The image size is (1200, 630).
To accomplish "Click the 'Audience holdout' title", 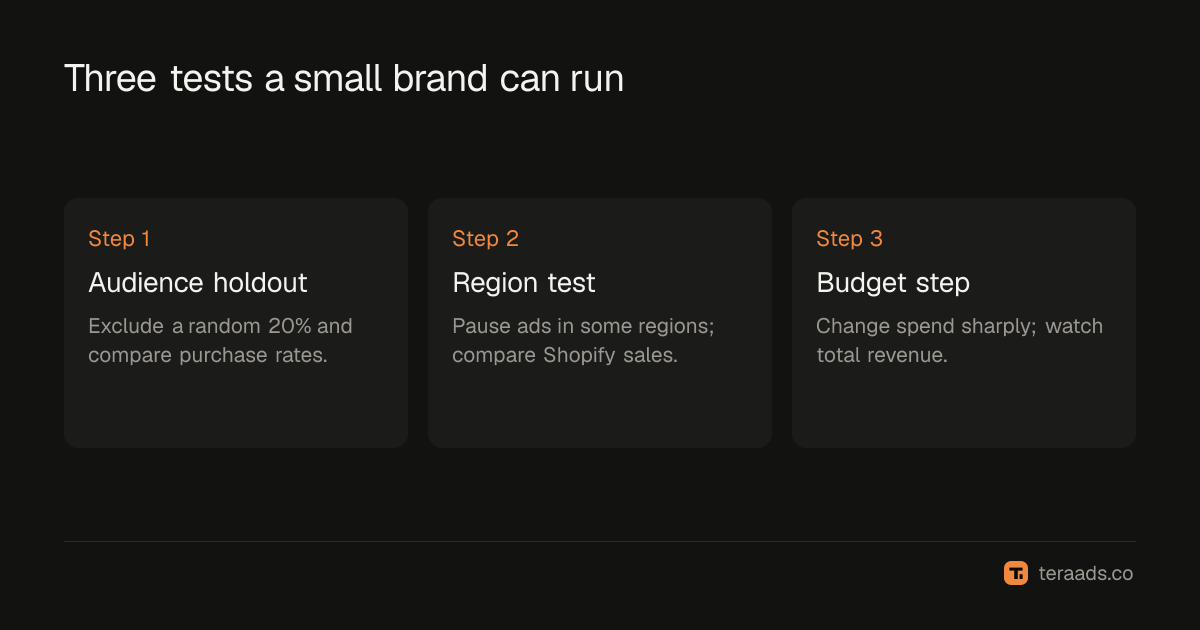I will pyautogui.click(x=198, y=283).
